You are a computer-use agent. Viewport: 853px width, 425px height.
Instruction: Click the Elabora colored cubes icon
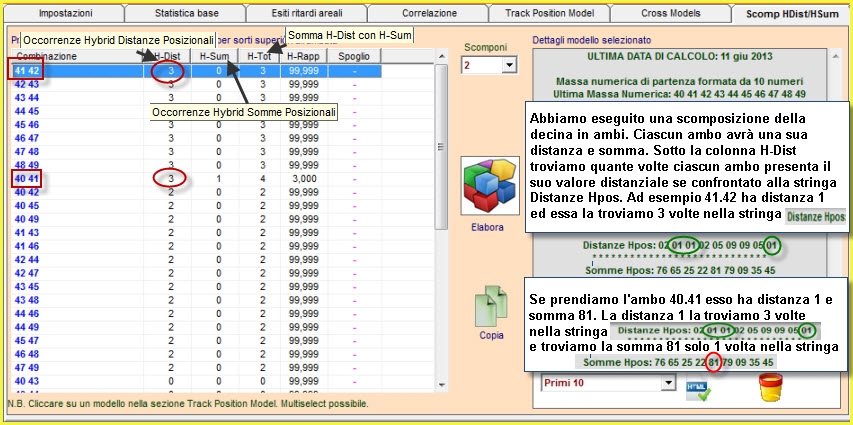(488, 186)
